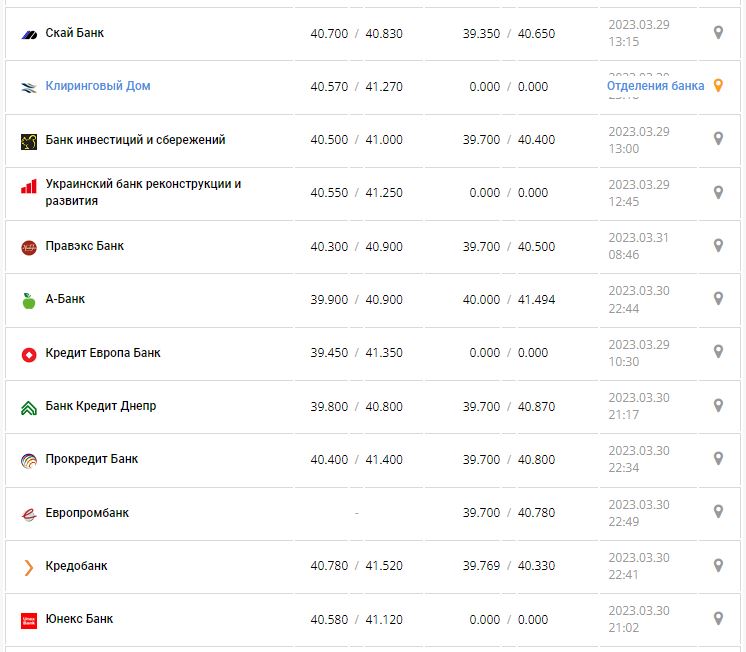Click the 2023.03.31 08:46 Правэкс Банк timestamp
Screen dimensions: 746x652
638,246
